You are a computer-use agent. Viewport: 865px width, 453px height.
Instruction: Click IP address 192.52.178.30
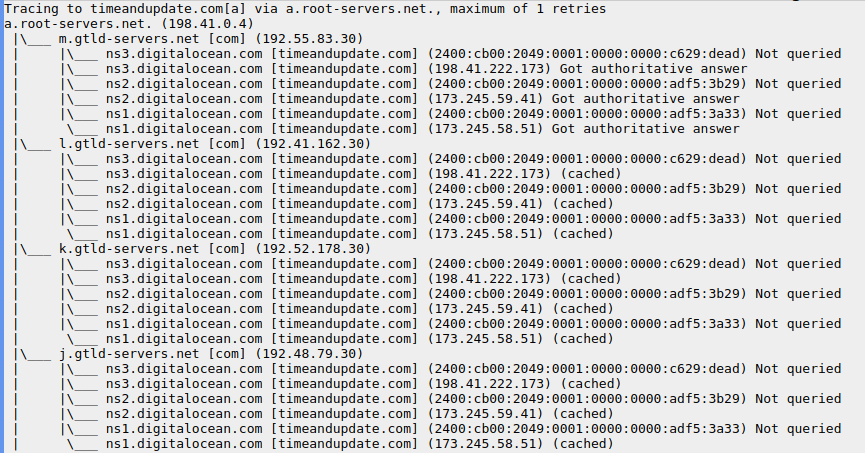click(x=313, y=248)
